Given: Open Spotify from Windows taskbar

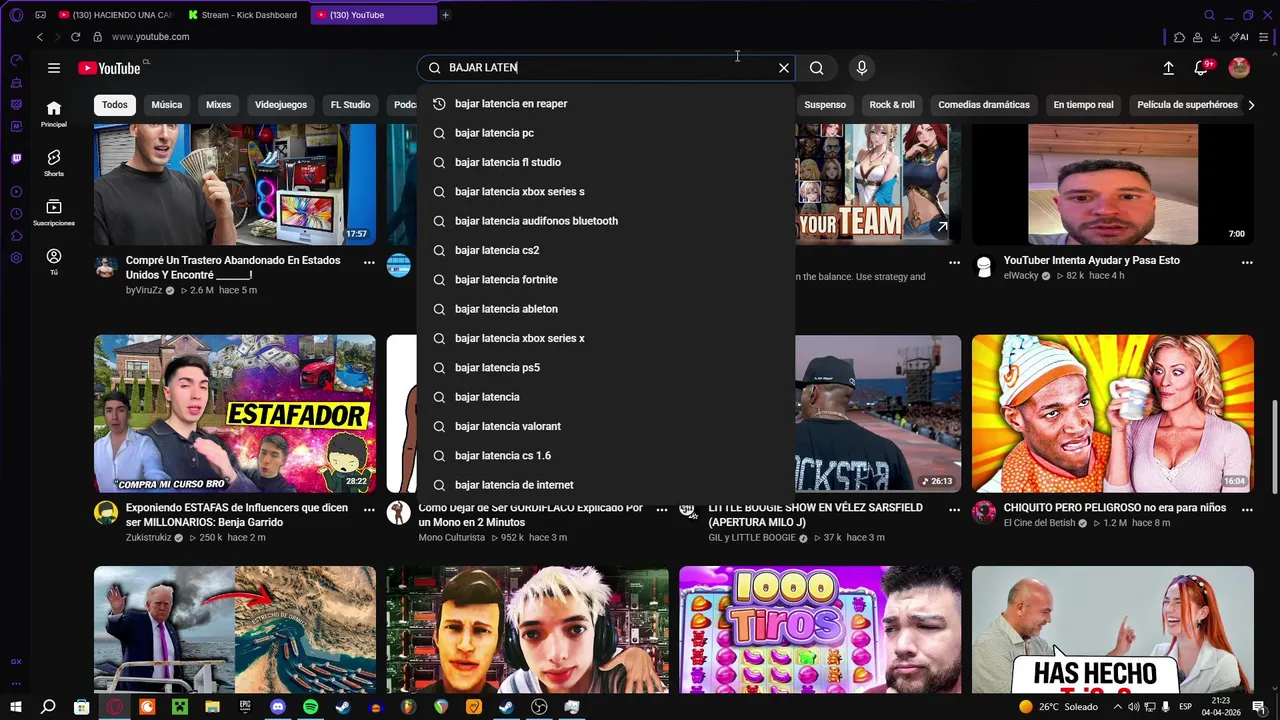Looking at the screenshot, I should pos(310,707).
